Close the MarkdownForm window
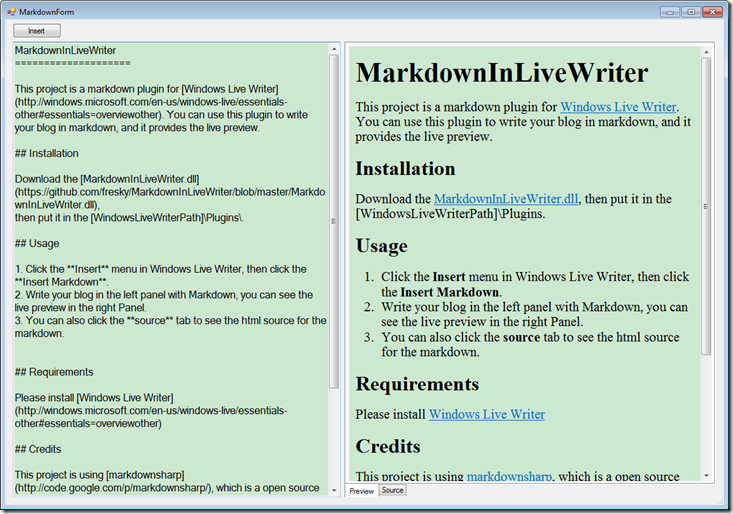Image resolution: width=733 pixels, height=514 pixels. point(712,12)
